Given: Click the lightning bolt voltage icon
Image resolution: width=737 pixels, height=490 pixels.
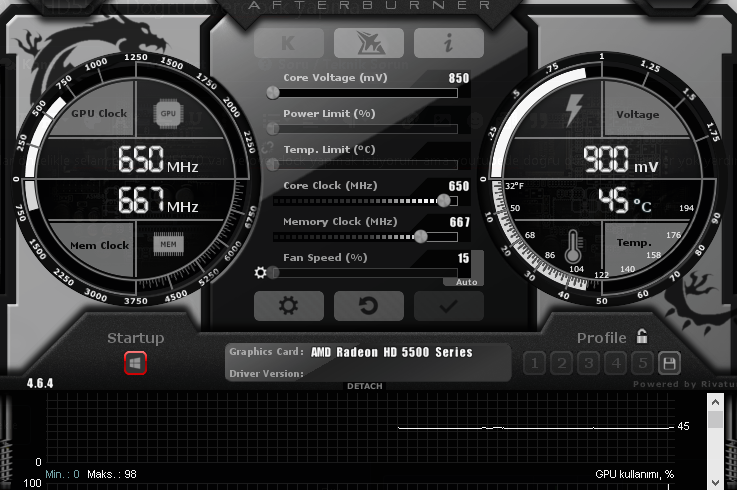Looking at the screenshot, I should tap(574, 110).
